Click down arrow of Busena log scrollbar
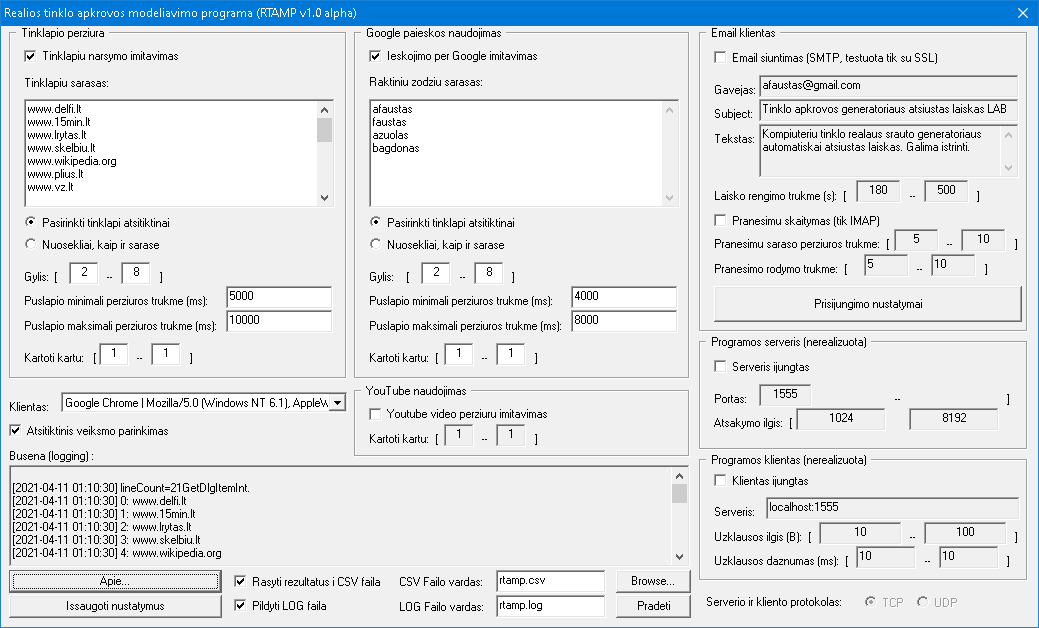 tap(679, 556)
